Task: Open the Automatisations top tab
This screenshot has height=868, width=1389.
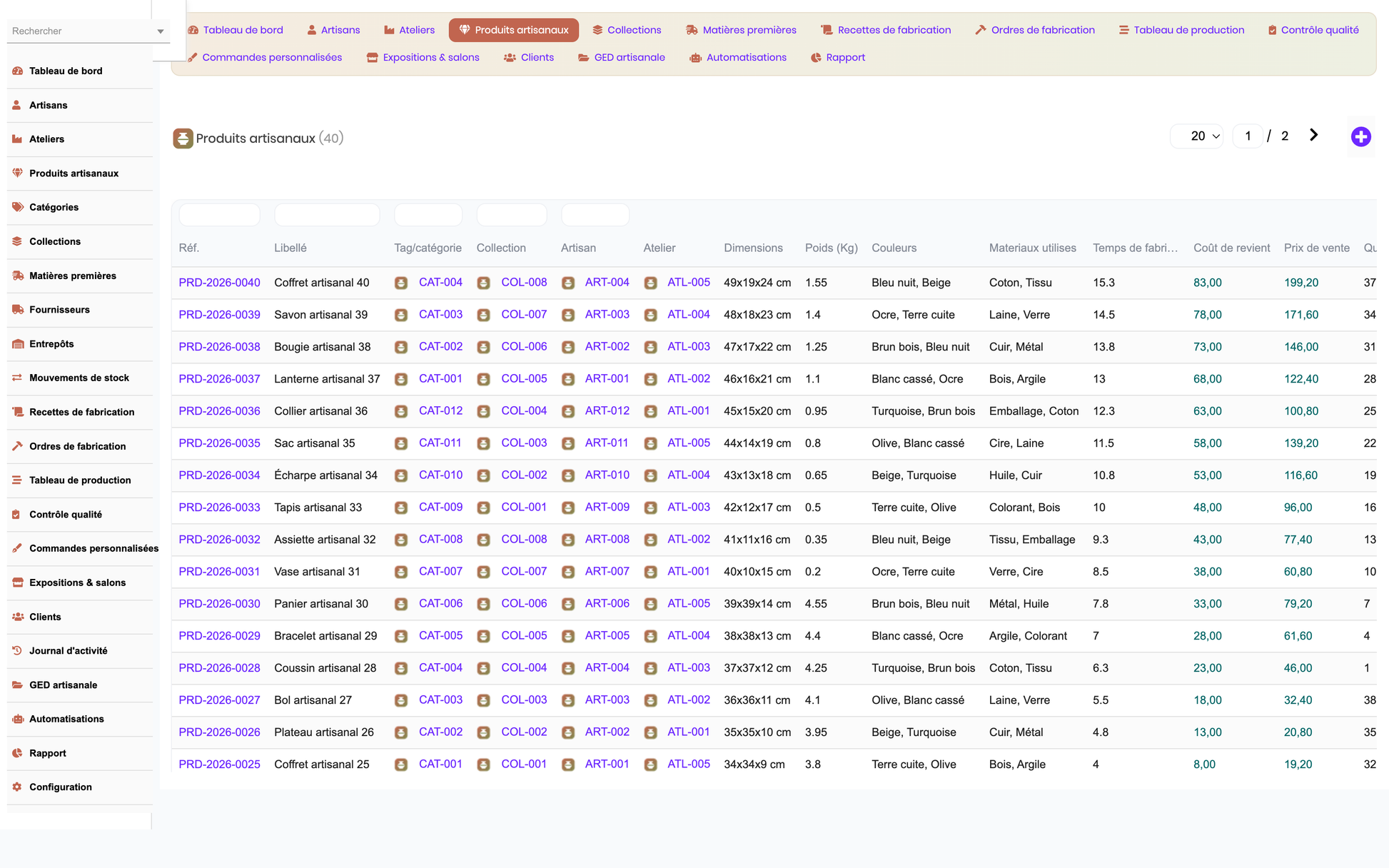Action: click(738, 57)
